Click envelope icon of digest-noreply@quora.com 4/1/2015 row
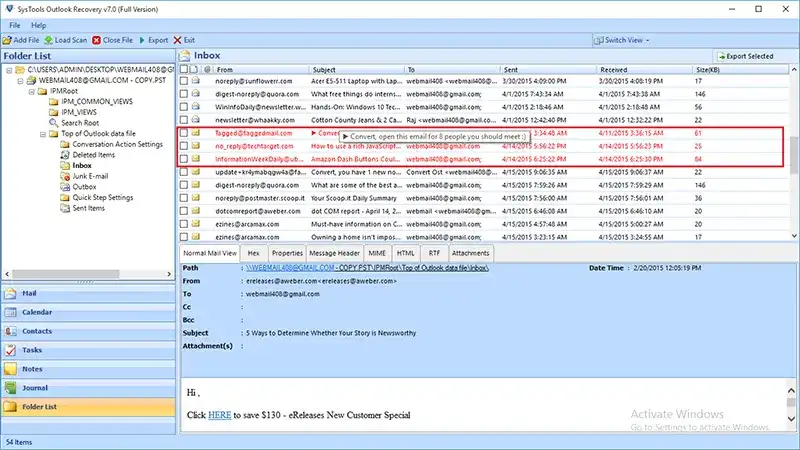 pos(195,94)
